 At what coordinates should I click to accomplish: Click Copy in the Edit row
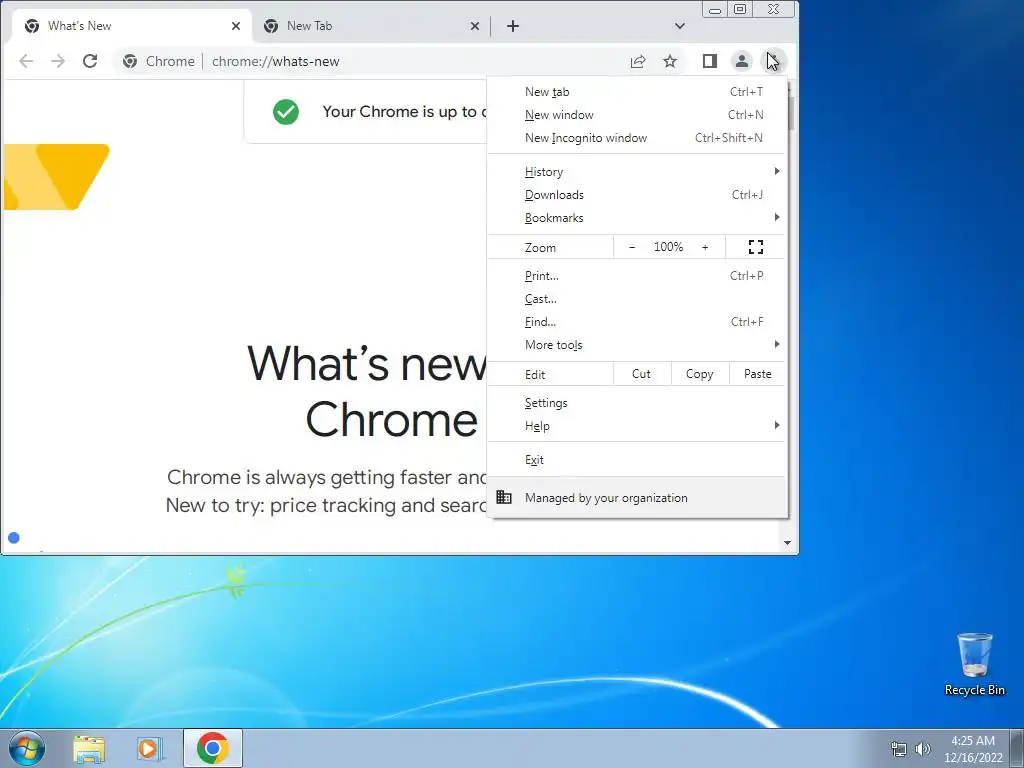click(x=699, y=374)
